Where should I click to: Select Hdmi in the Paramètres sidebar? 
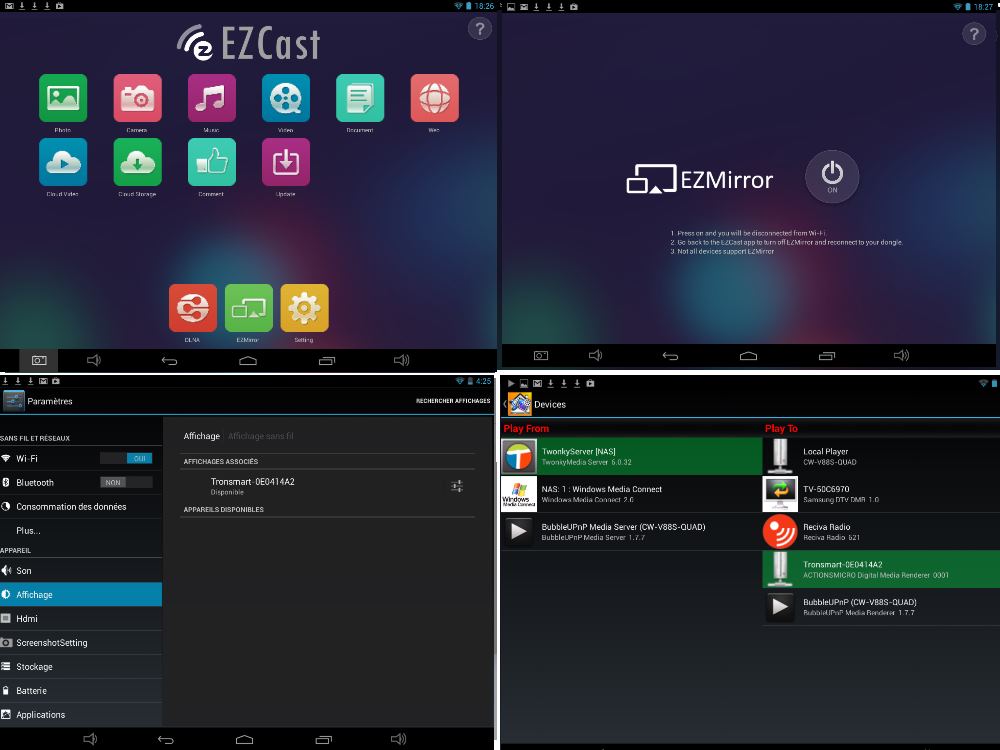pos(27,619)
